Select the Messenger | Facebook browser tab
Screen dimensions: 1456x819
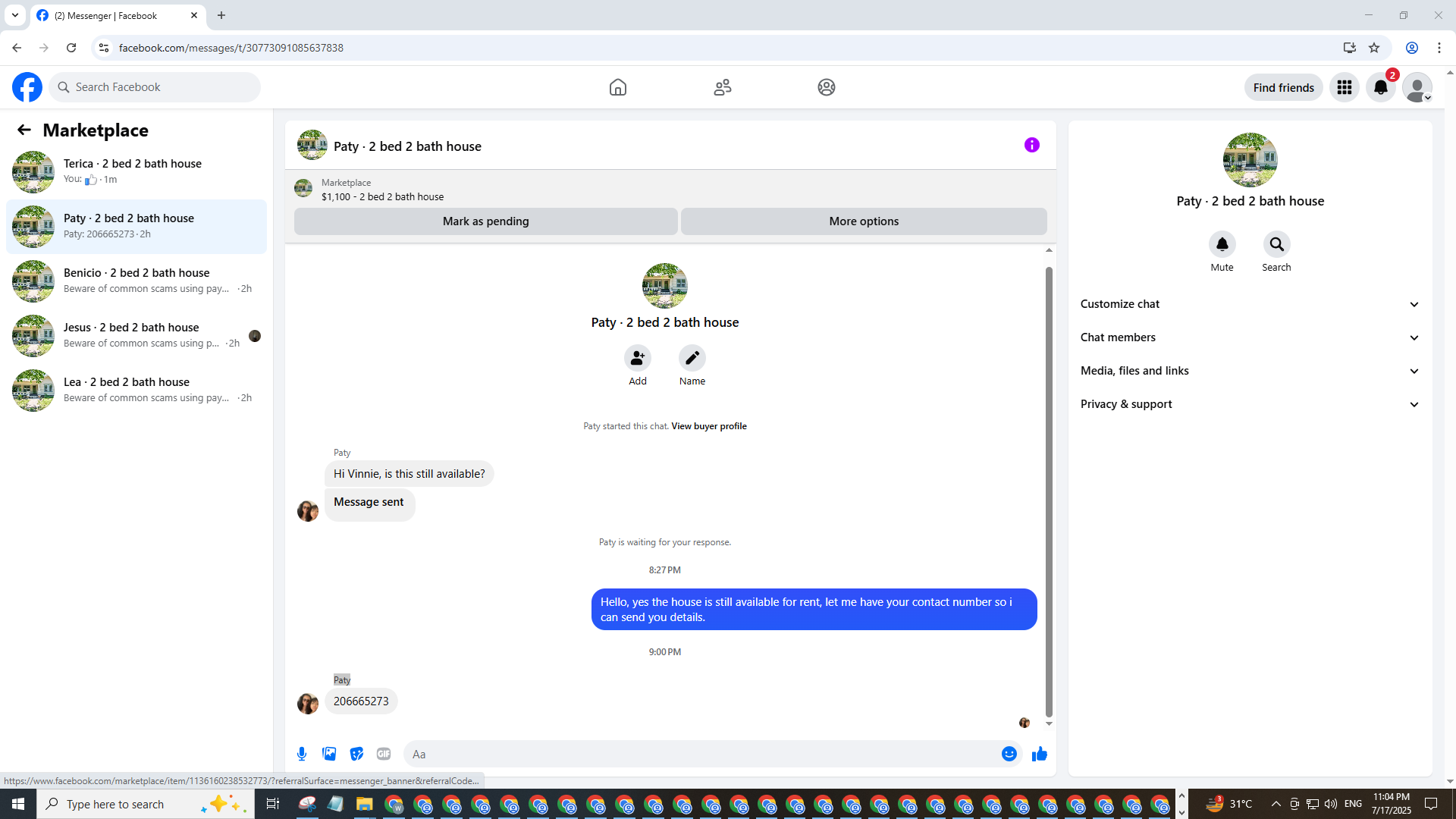pos(118,16)
